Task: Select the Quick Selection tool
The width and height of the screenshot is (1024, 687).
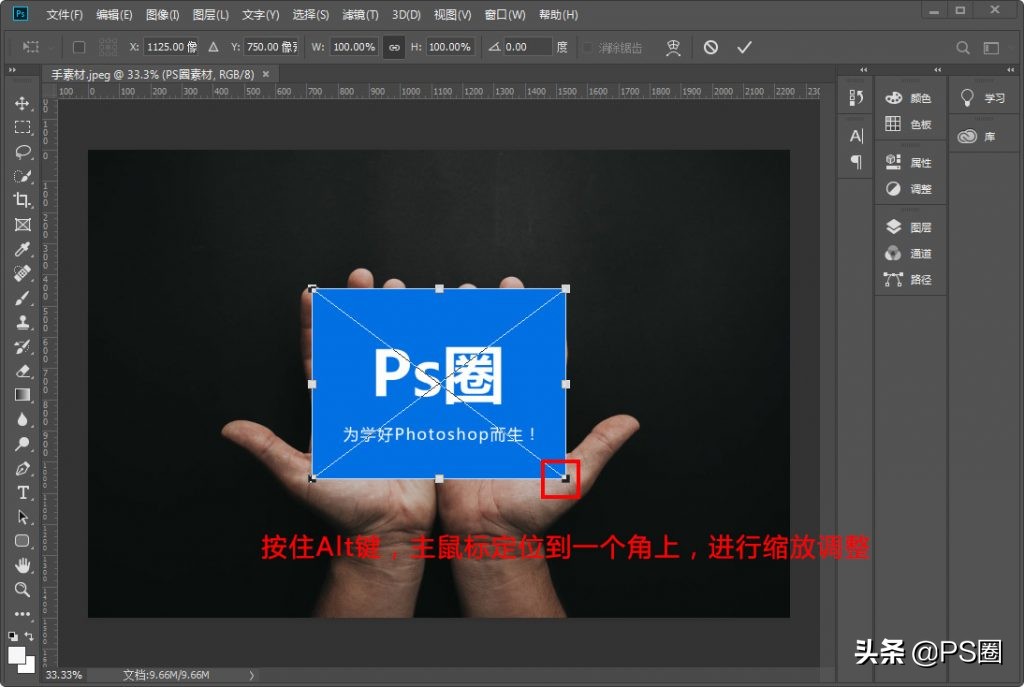Action: 22,176
